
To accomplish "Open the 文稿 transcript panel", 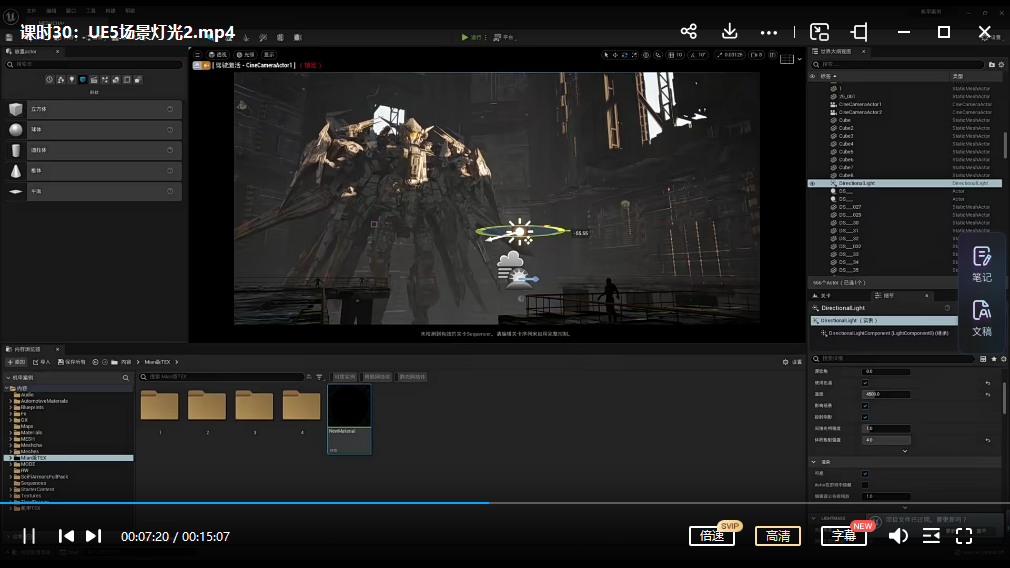I will coord(982,319).
